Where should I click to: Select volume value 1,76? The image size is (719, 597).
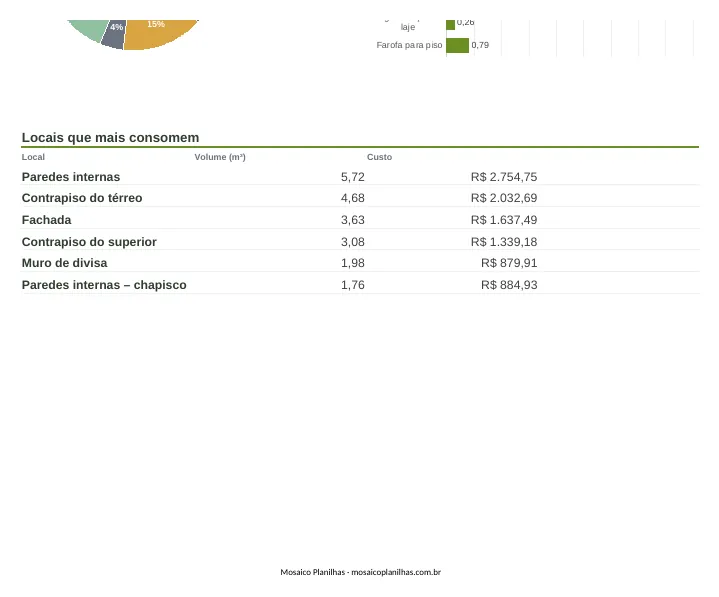pyautogui.click(x=353, y=285)
